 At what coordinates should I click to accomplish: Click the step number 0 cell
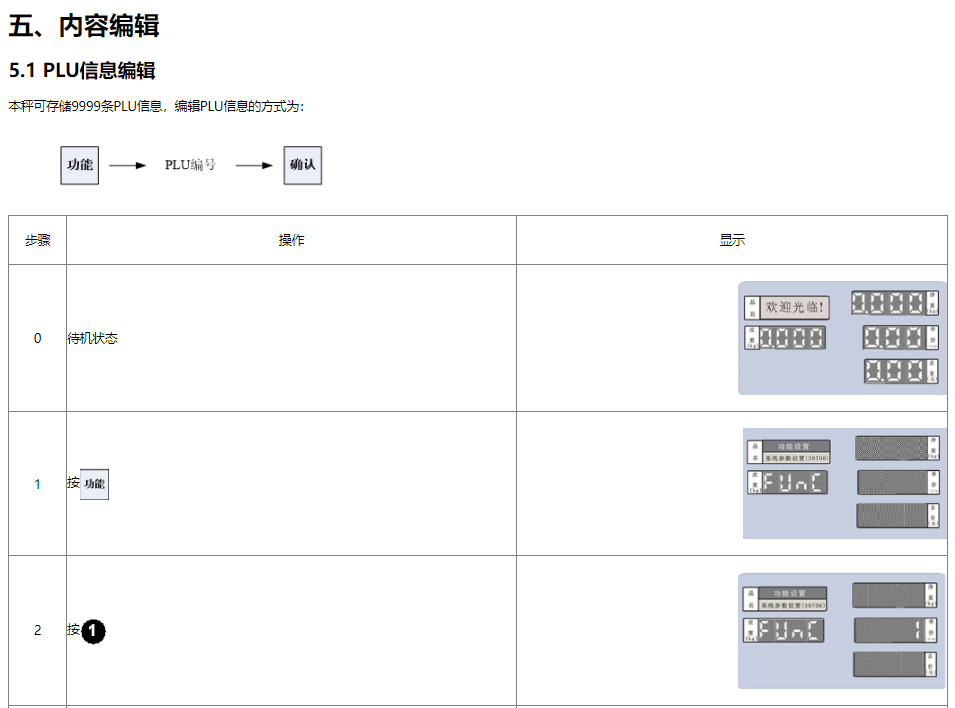tap(38, 338)
